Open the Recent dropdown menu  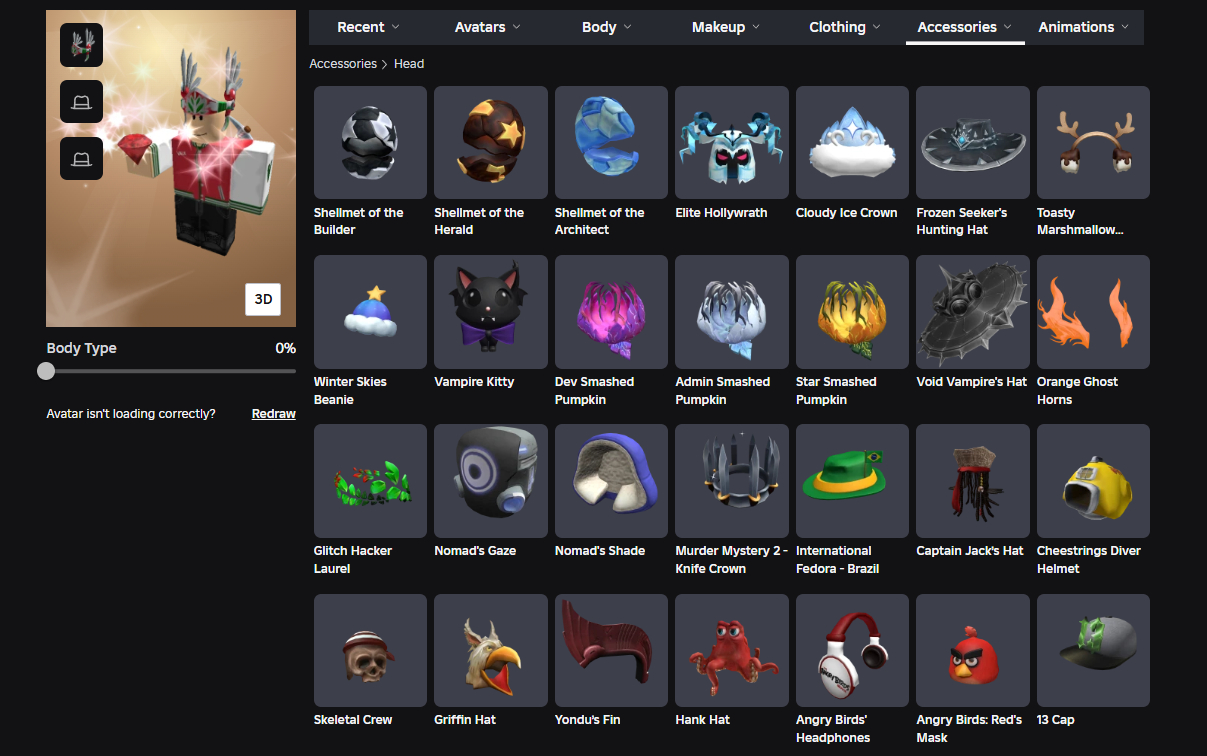tap(368, 27)
